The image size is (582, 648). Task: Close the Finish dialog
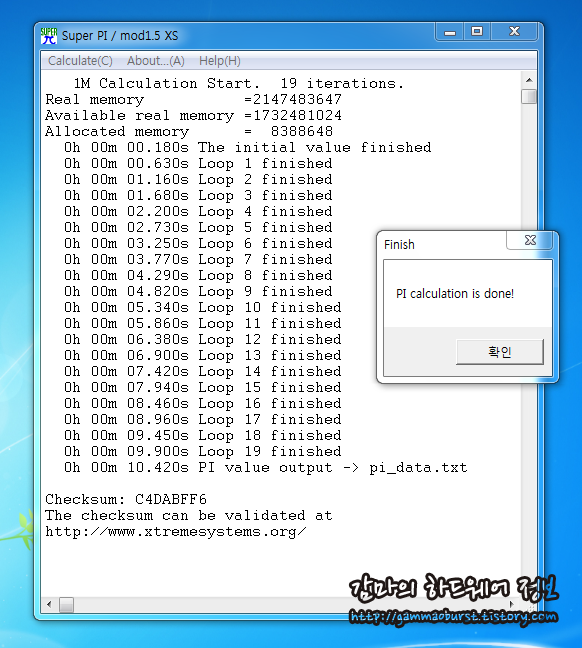pos(530,240)
